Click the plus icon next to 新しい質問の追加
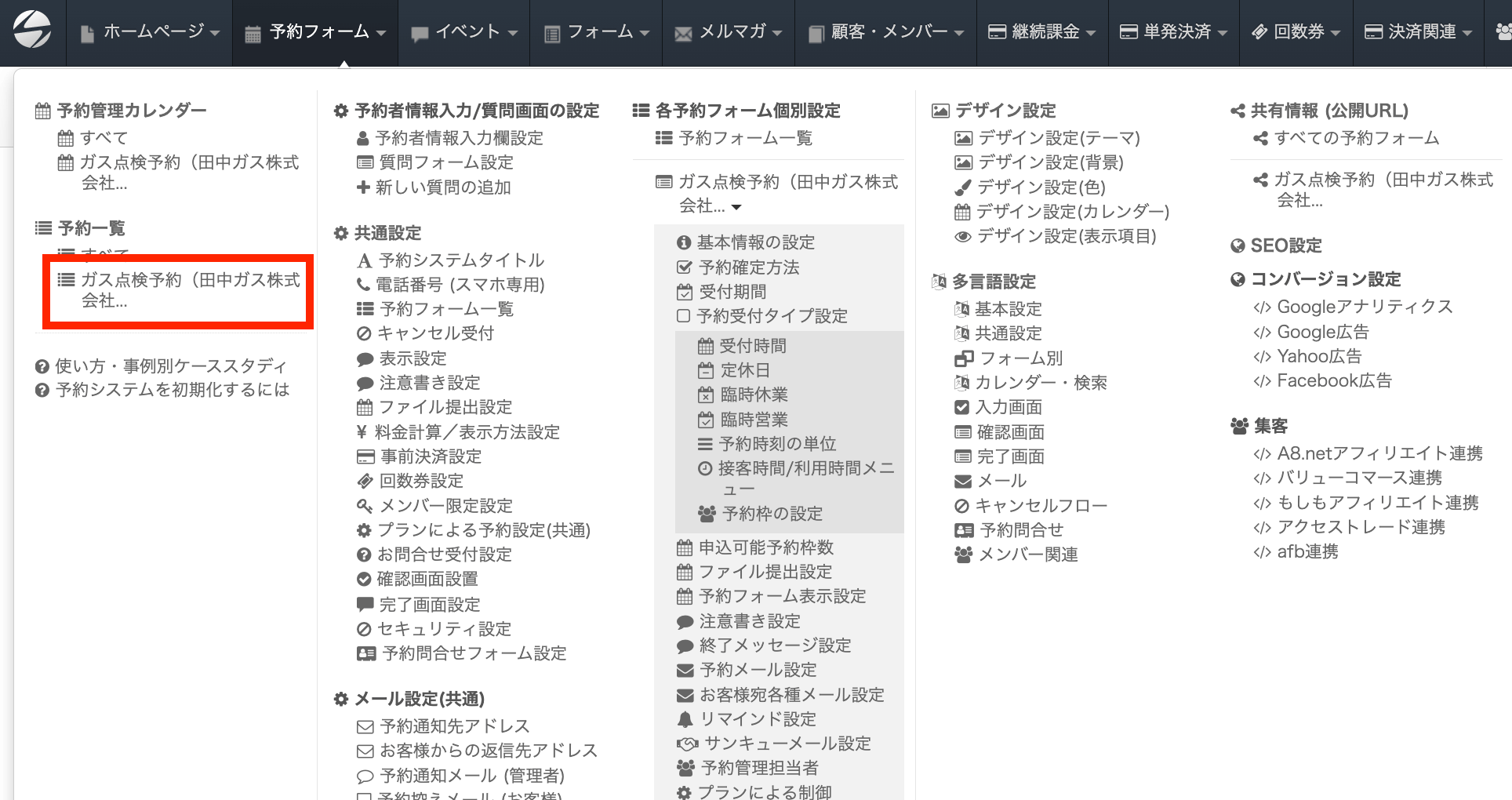 [x=363, y=187]
